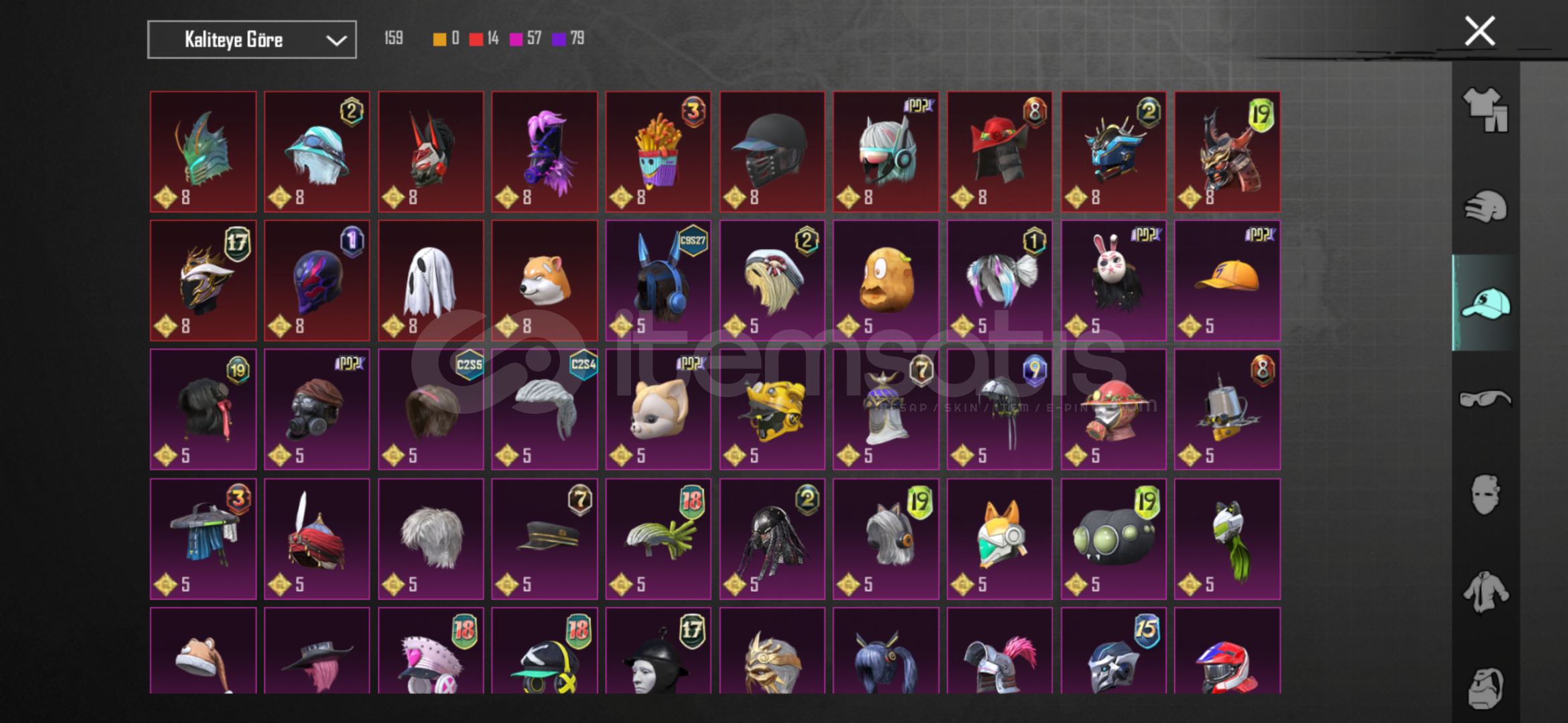This screenshot has width=1568, height=723.
Task: Open the face mask category icon
Action: coord(1485,495)
